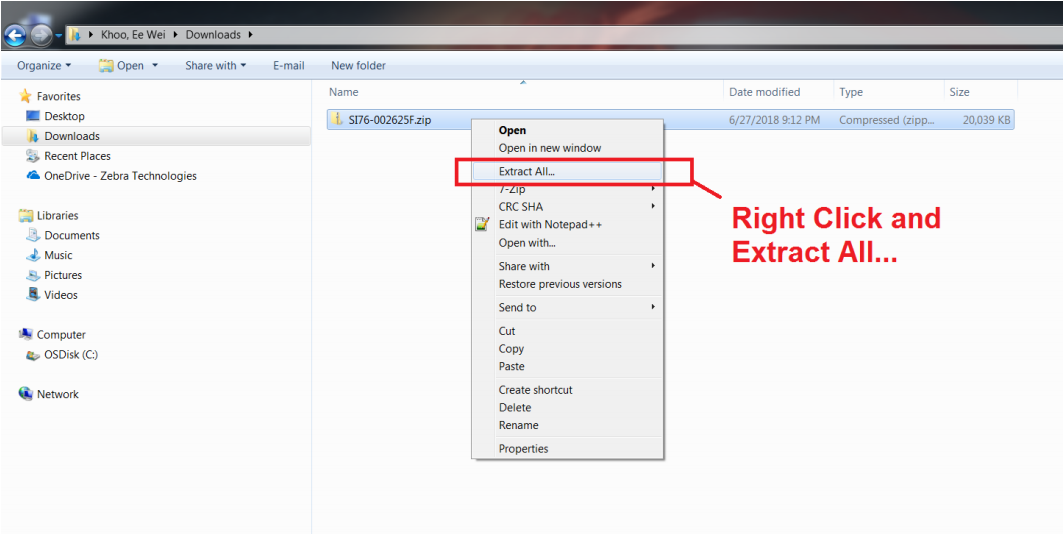Click the Back navigation arrow button
Screen dimensions: 1064x534
(15, 35)
